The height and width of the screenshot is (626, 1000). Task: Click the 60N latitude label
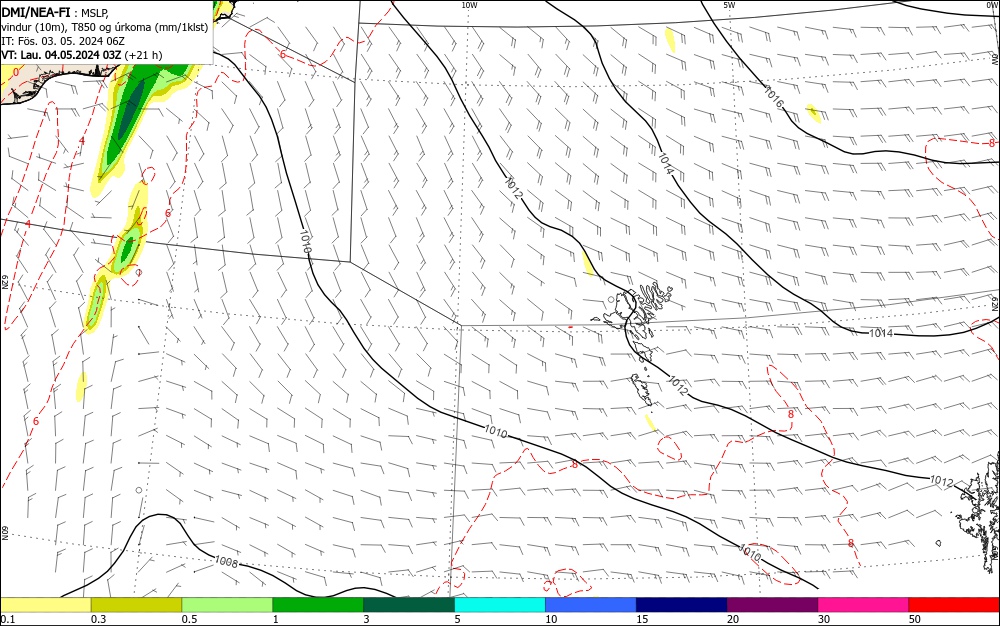[4, 532]
